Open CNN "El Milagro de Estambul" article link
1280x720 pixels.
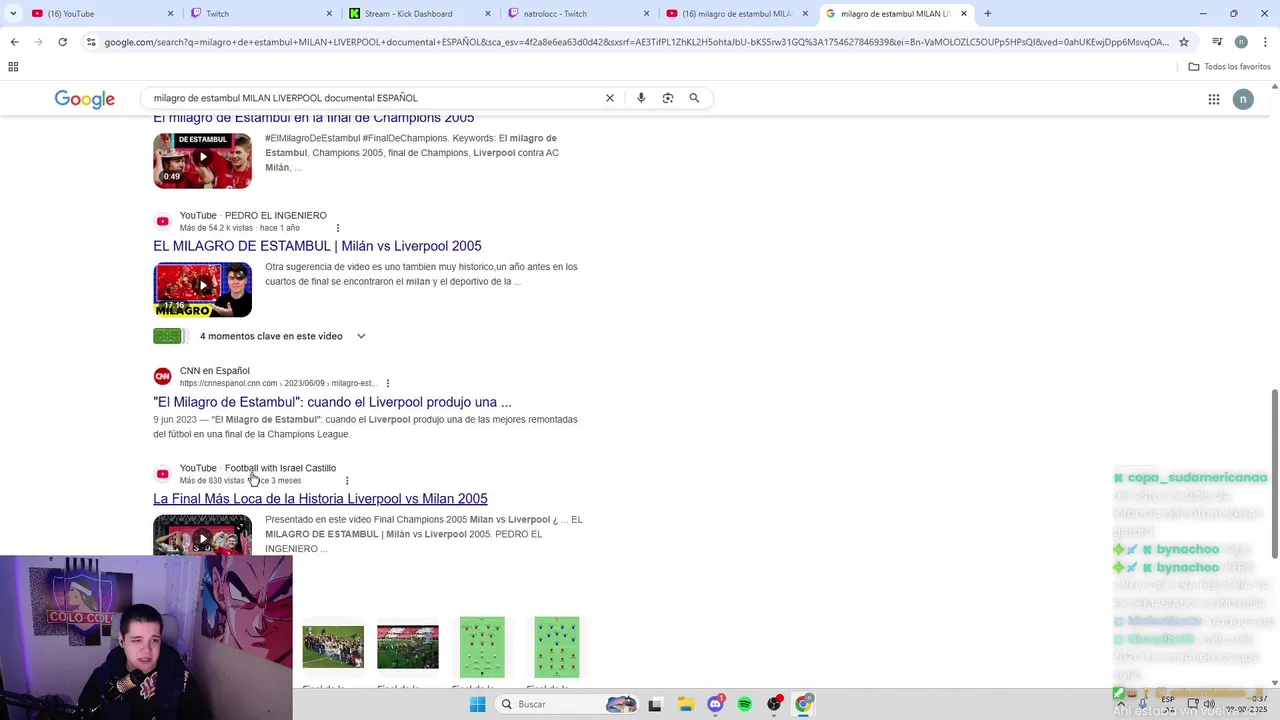coord(332,402)
